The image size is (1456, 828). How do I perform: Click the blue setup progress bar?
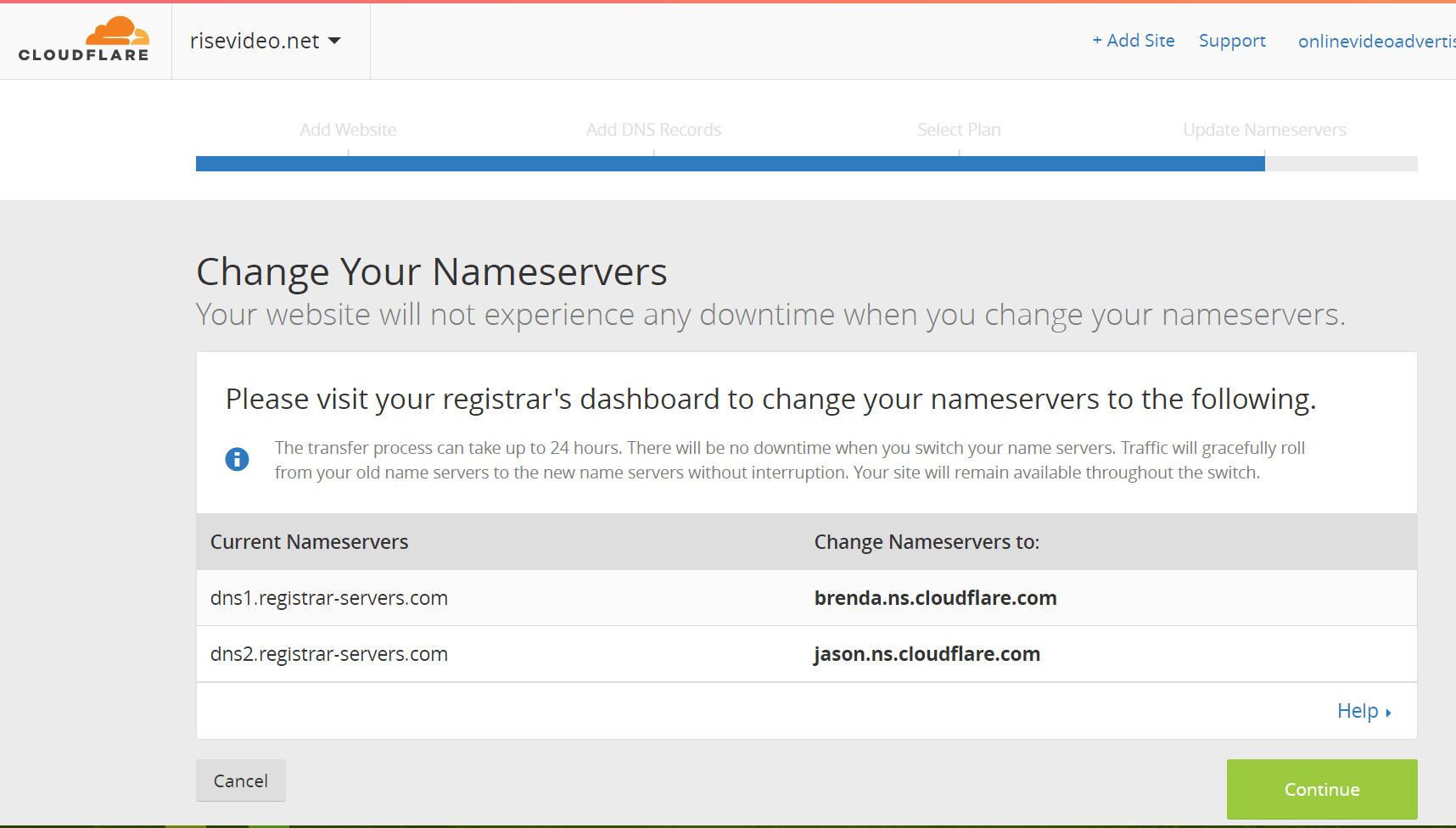(x=730, y=164)
